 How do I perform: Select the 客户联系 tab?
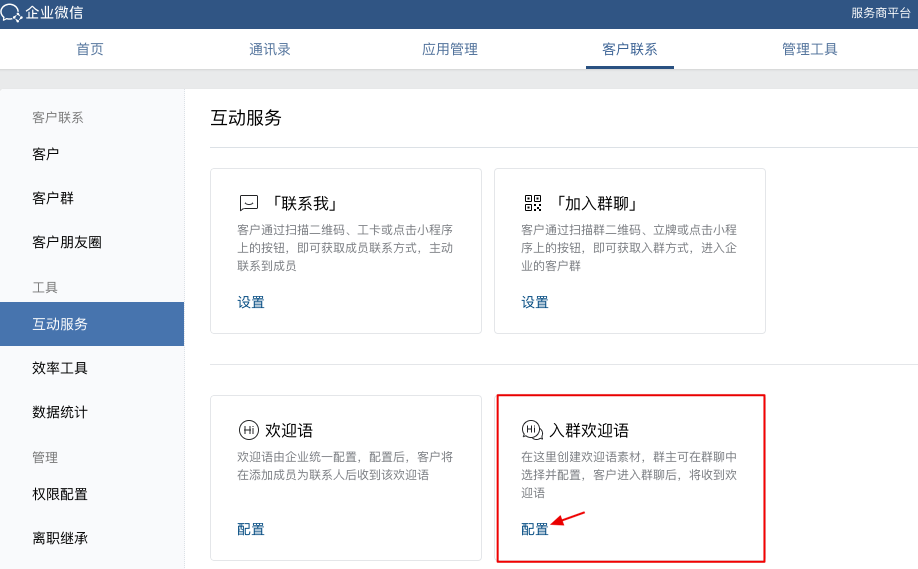point(630,49)
